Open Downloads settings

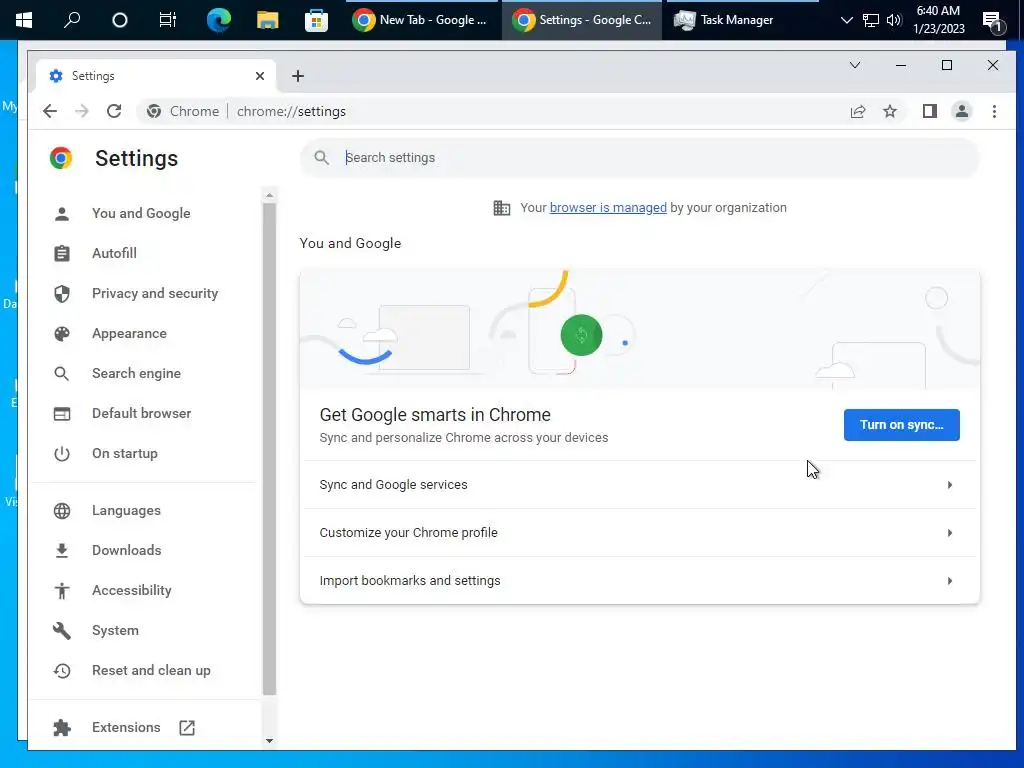tap(127, 551)
